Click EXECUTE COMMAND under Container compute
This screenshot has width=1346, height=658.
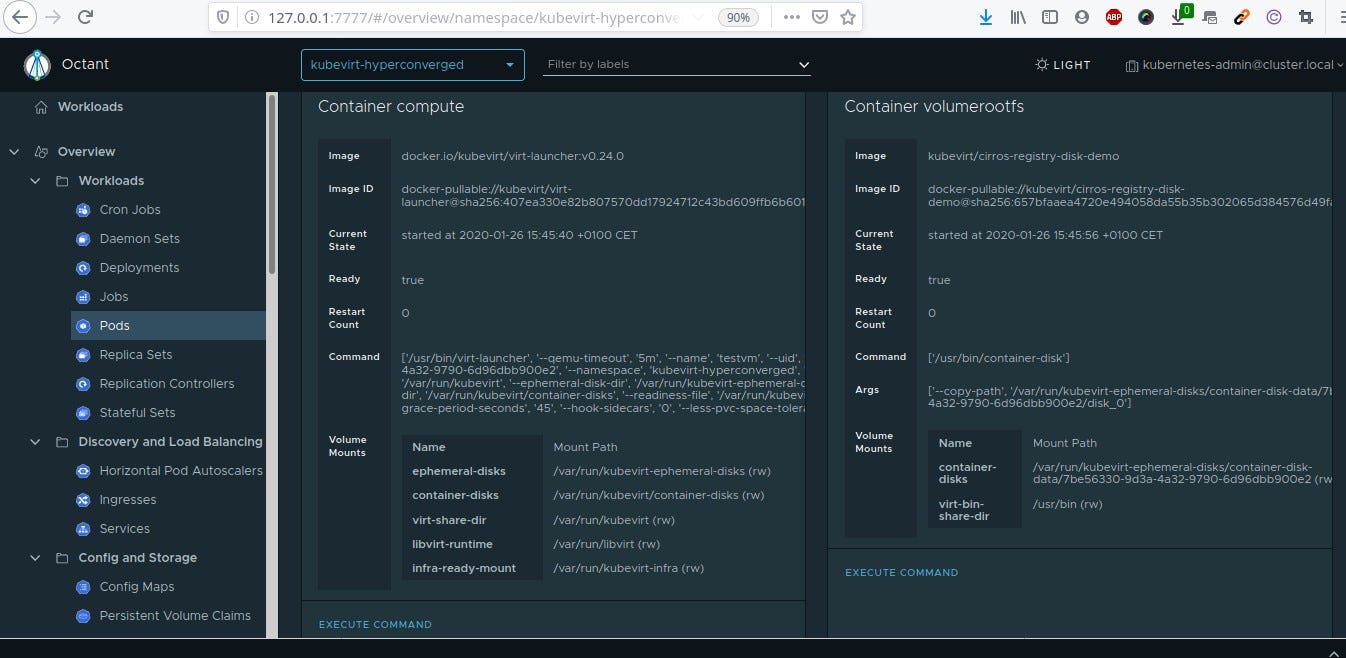pyautogui.click(x=375, y=625)
